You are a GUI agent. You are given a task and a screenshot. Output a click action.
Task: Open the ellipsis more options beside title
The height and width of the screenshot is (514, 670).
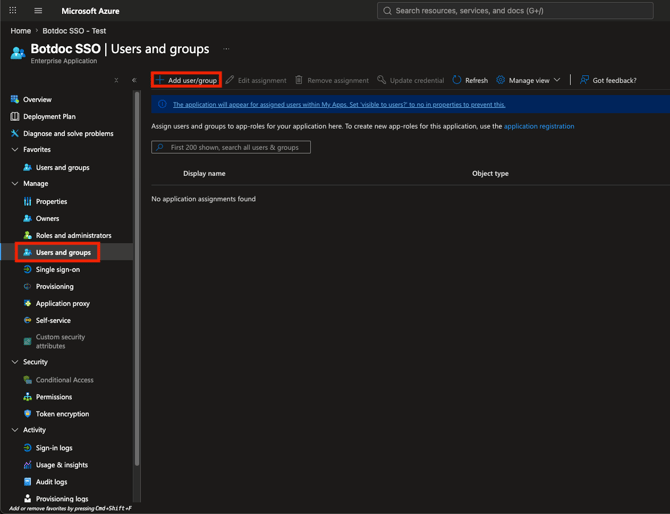click(x=226, y=49)
